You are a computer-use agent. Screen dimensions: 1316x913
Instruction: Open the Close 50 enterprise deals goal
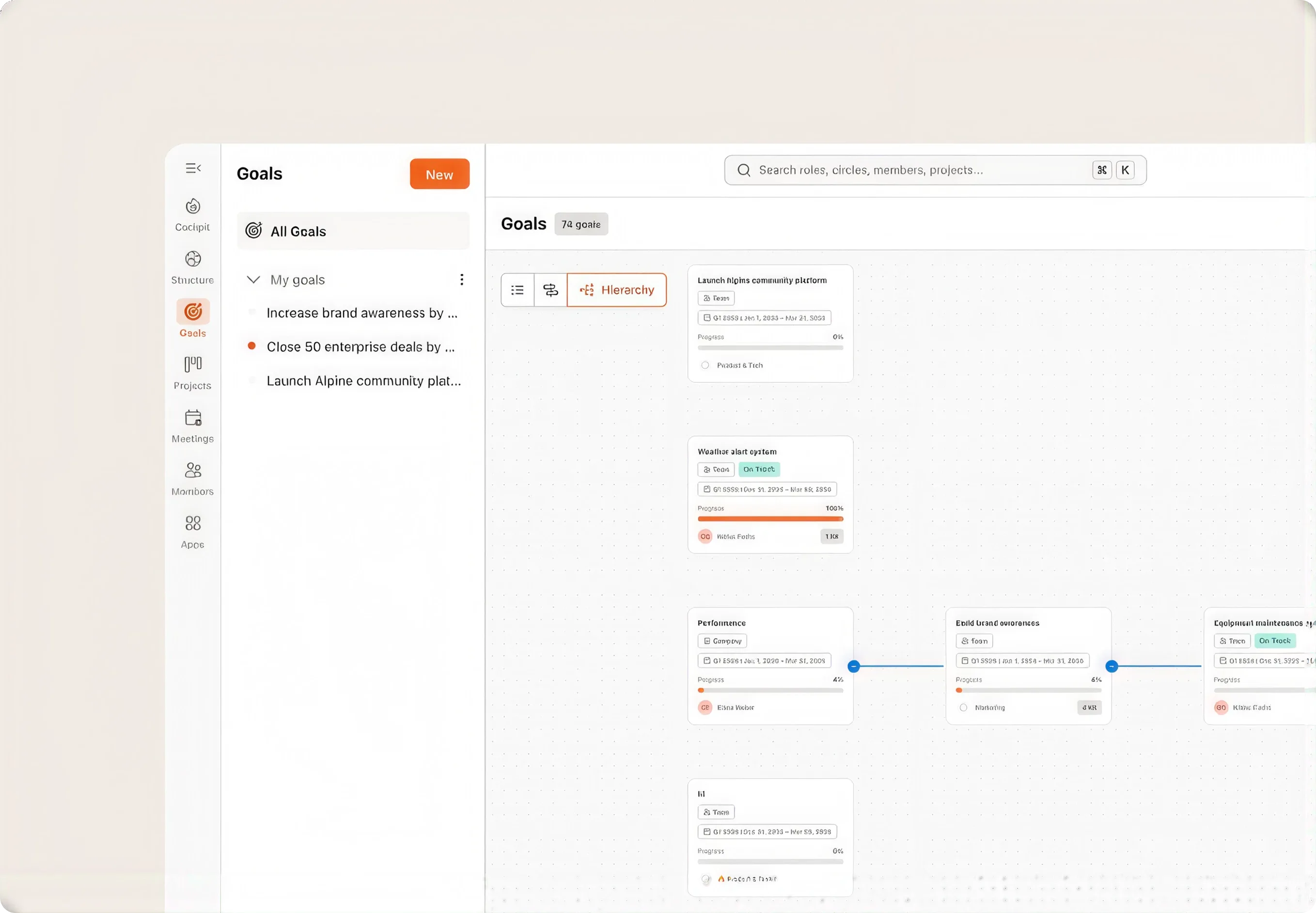tap(361, 346)
